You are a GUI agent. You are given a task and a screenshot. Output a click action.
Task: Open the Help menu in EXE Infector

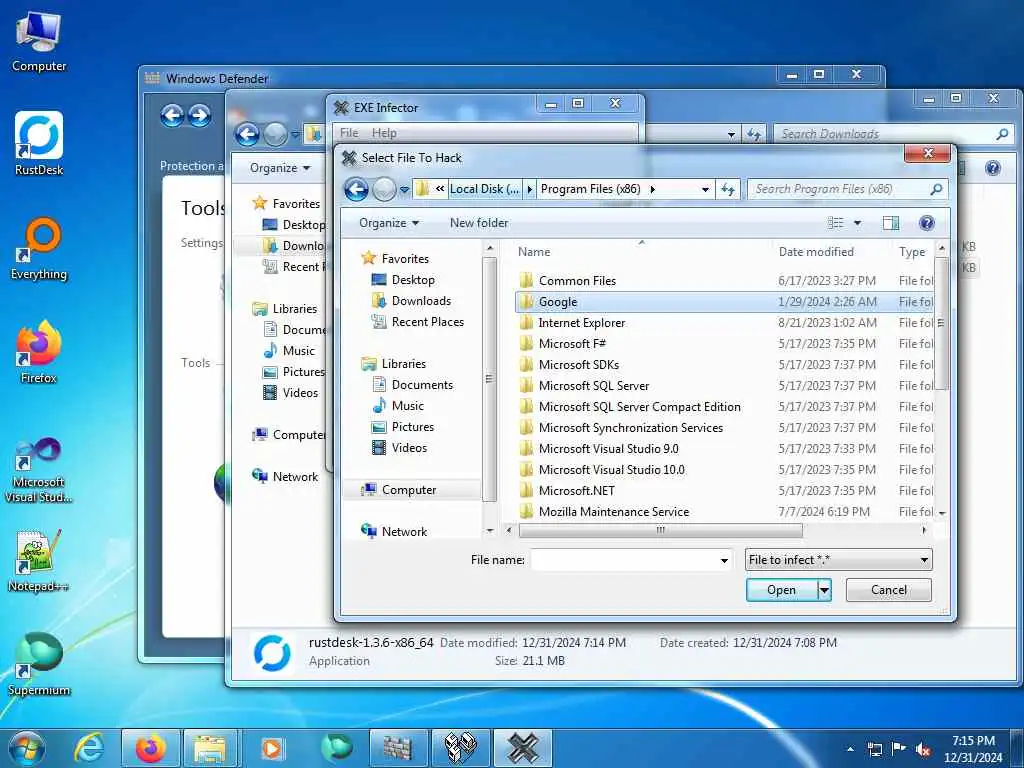[x=384, y=133]
